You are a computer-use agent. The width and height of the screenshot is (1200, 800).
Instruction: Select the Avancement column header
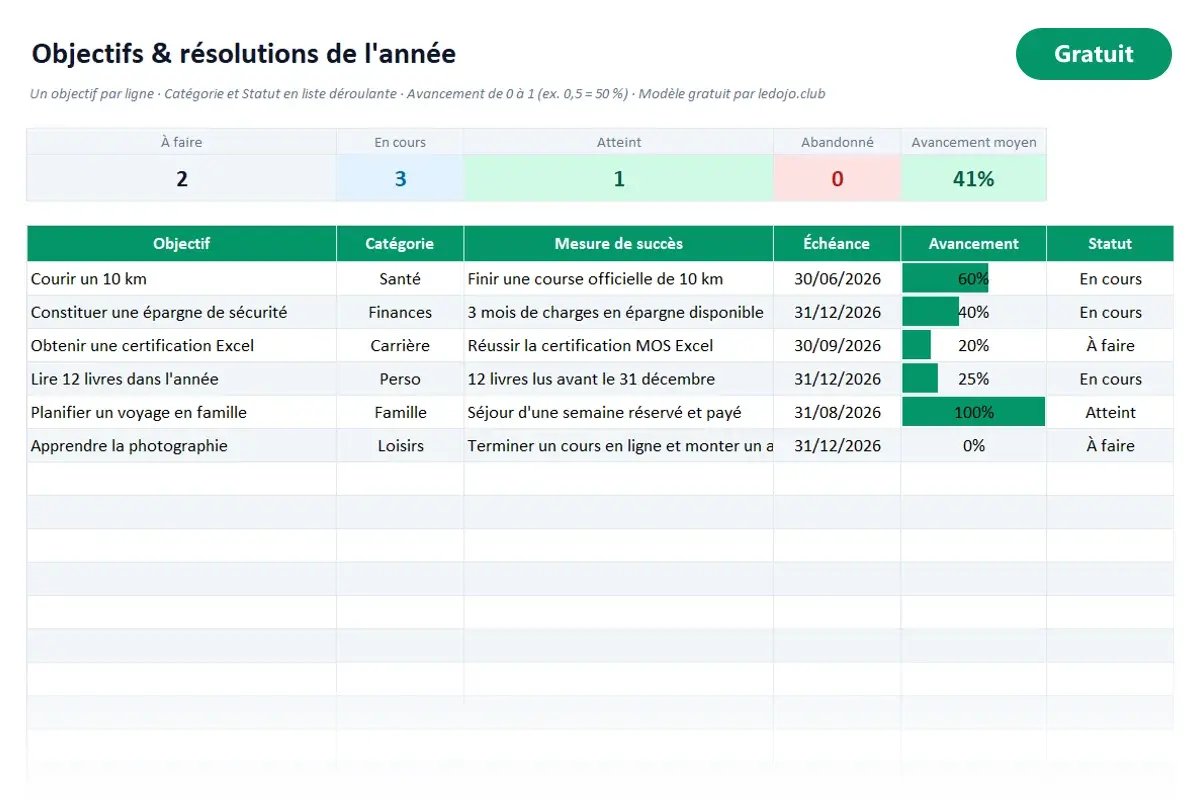click(973, 243)
